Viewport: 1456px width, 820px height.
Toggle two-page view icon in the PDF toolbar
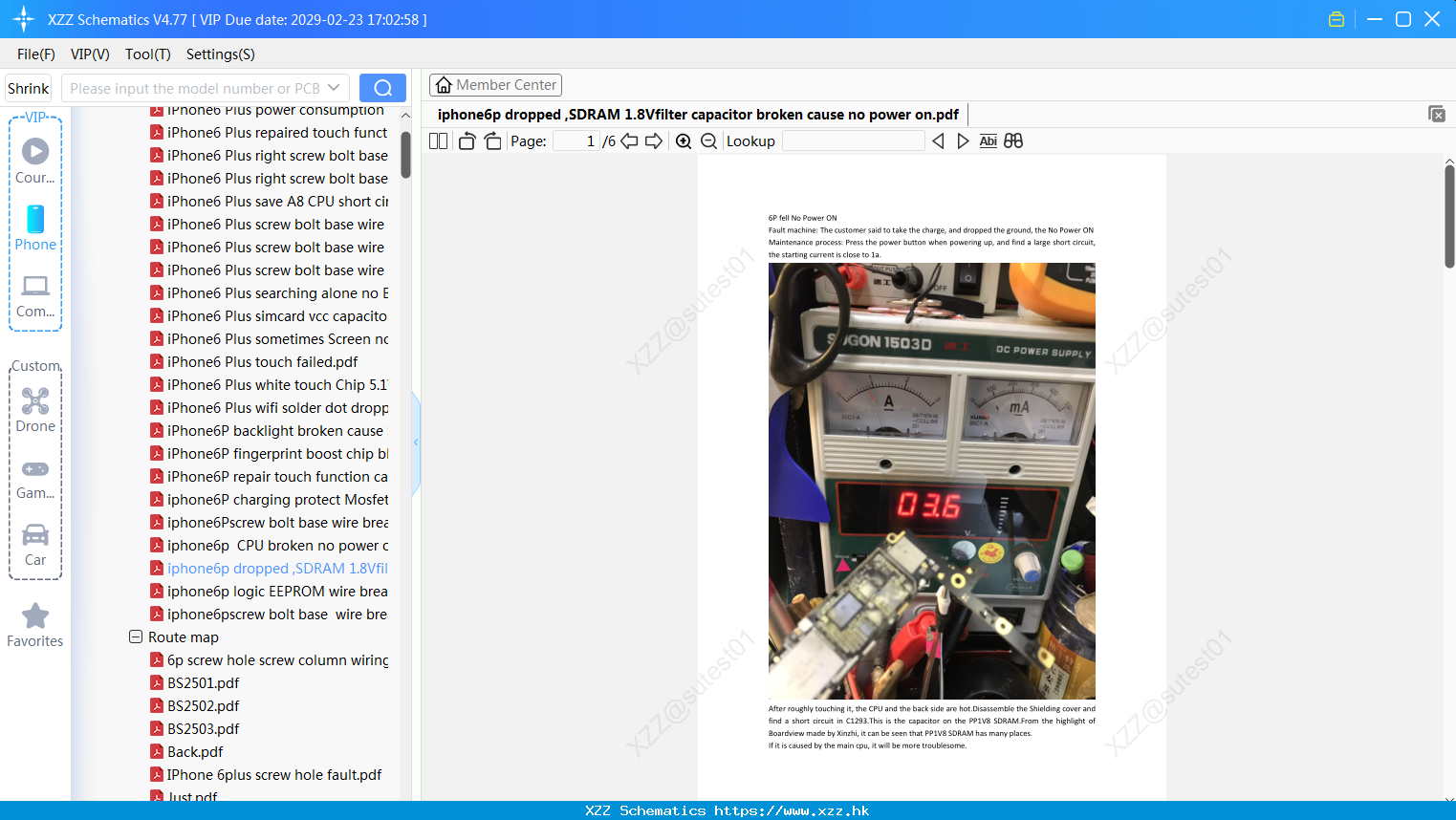tap(439, 140)
